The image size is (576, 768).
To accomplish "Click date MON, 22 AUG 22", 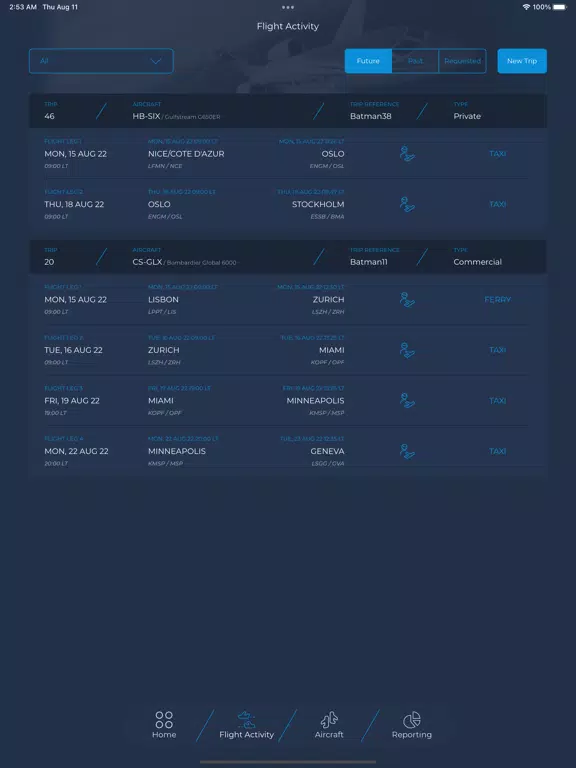I will coord(76,451).
